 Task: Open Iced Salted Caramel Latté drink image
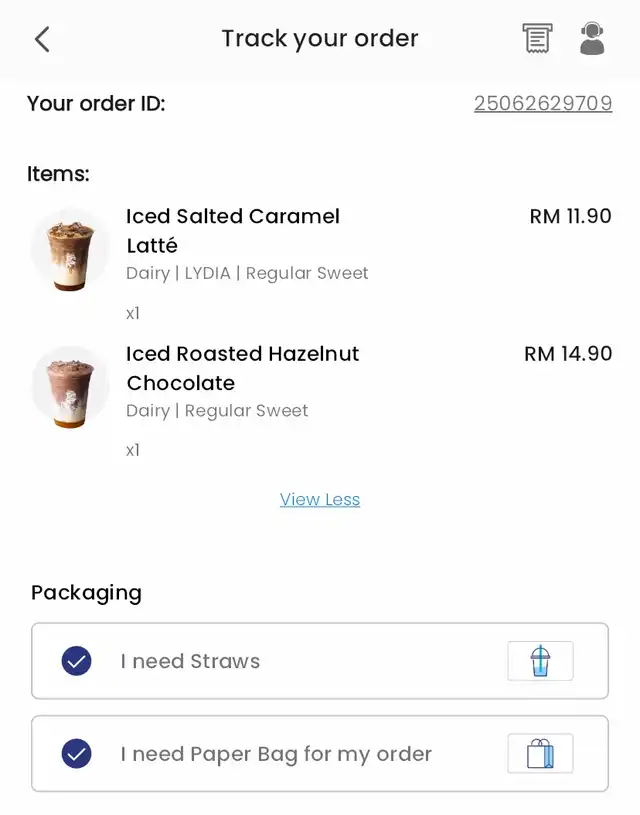(69, 251)
